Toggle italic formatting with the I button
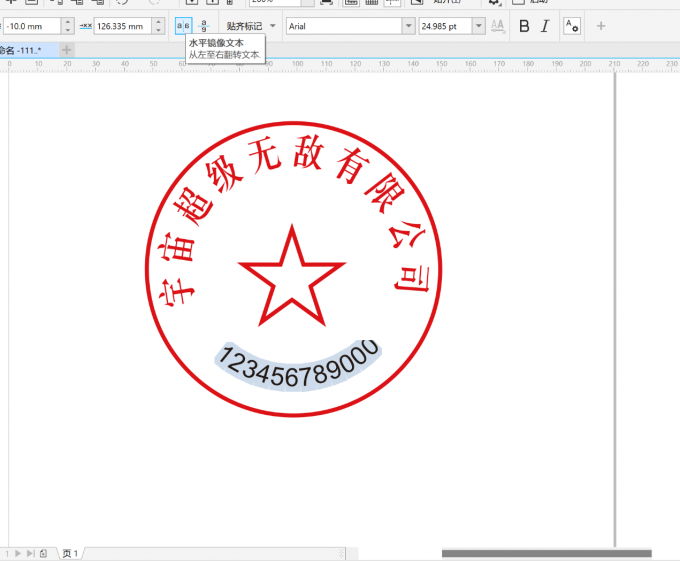 (545, 26)
